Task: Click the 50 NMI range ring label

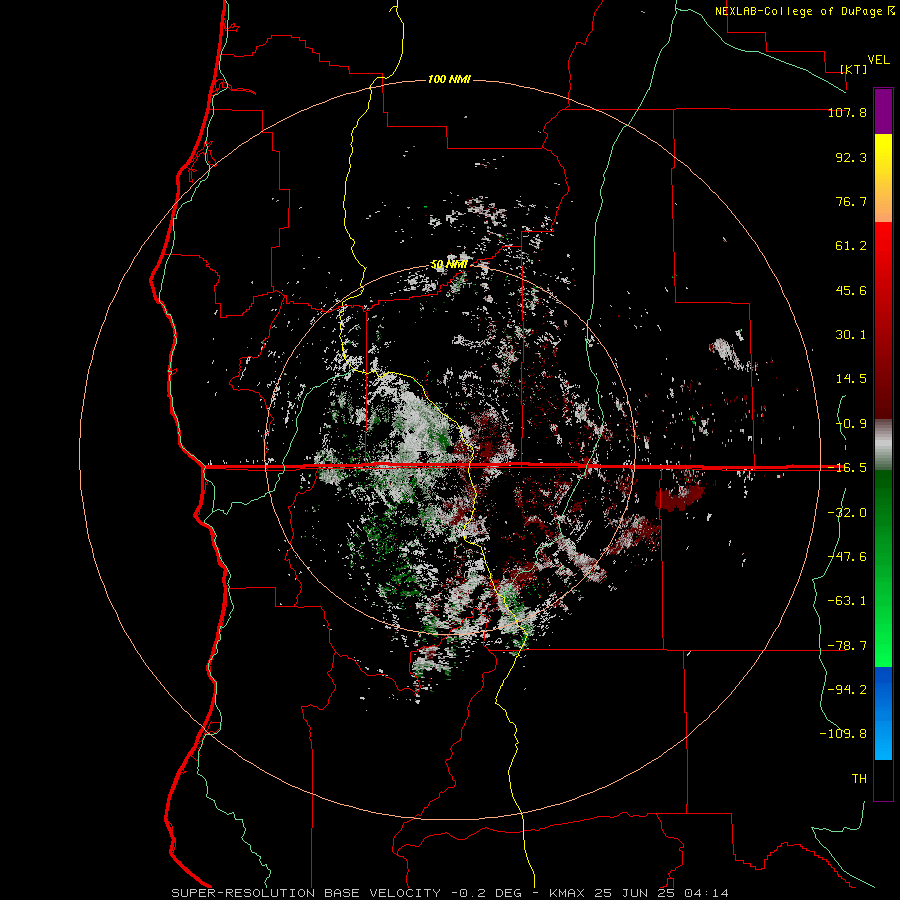Action: click(449, 265)
